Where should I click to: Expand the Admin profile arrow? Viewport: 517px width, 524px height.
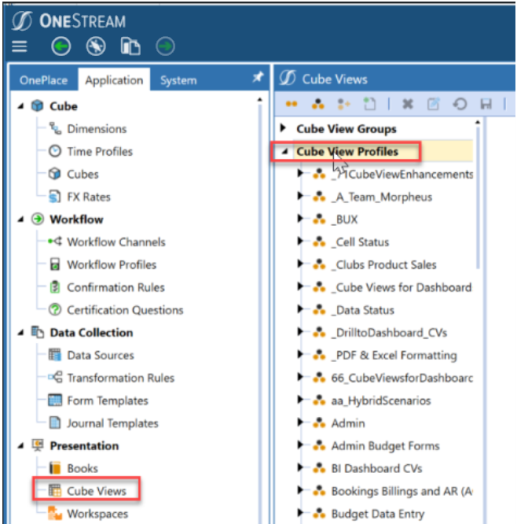pos(300,422)
